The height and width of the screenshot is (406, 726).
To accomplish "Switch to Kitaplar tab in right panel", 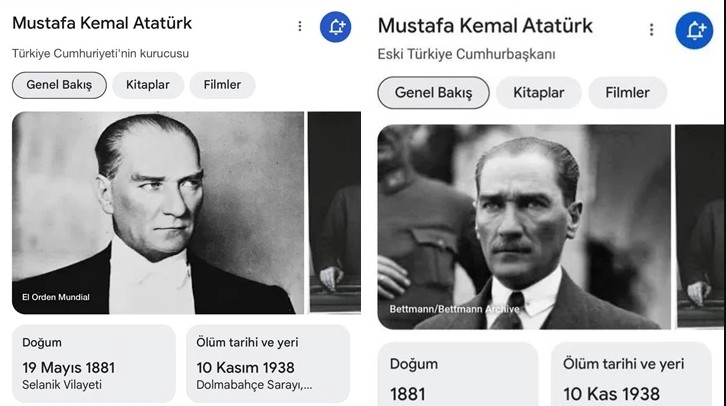I will pos(538,93).
